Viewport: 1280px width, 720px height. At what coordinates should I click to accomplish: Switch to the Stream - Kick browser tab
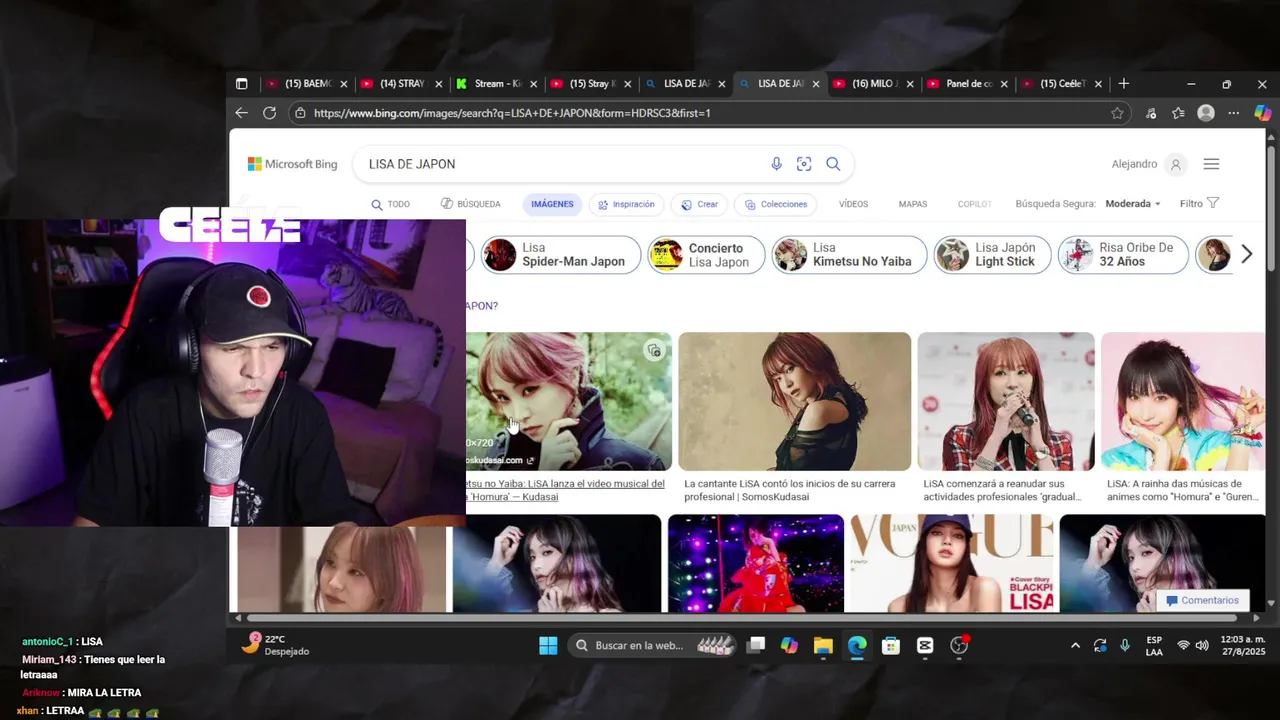pos(496,84)
